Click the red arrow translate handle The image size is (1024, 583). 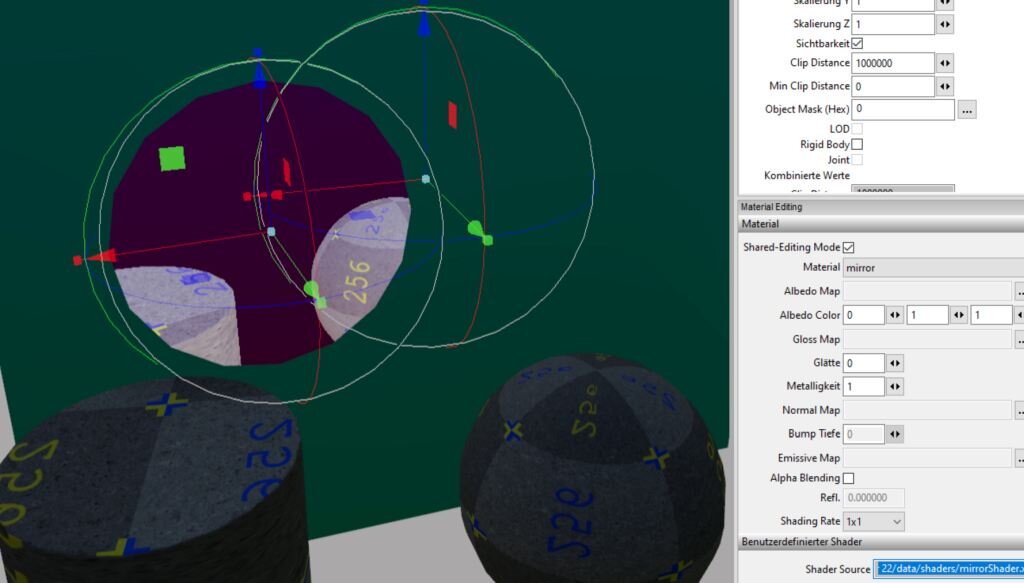(x=92, y=259)
